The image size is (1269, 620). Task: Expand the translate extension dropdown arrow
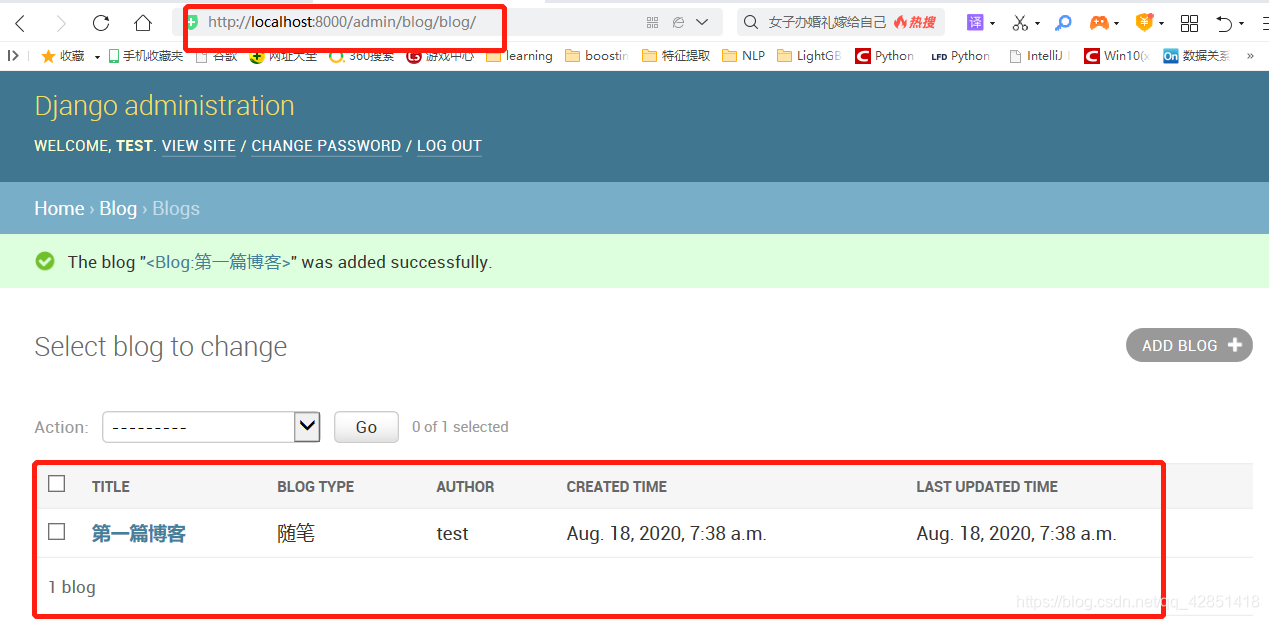pos(992,23)
